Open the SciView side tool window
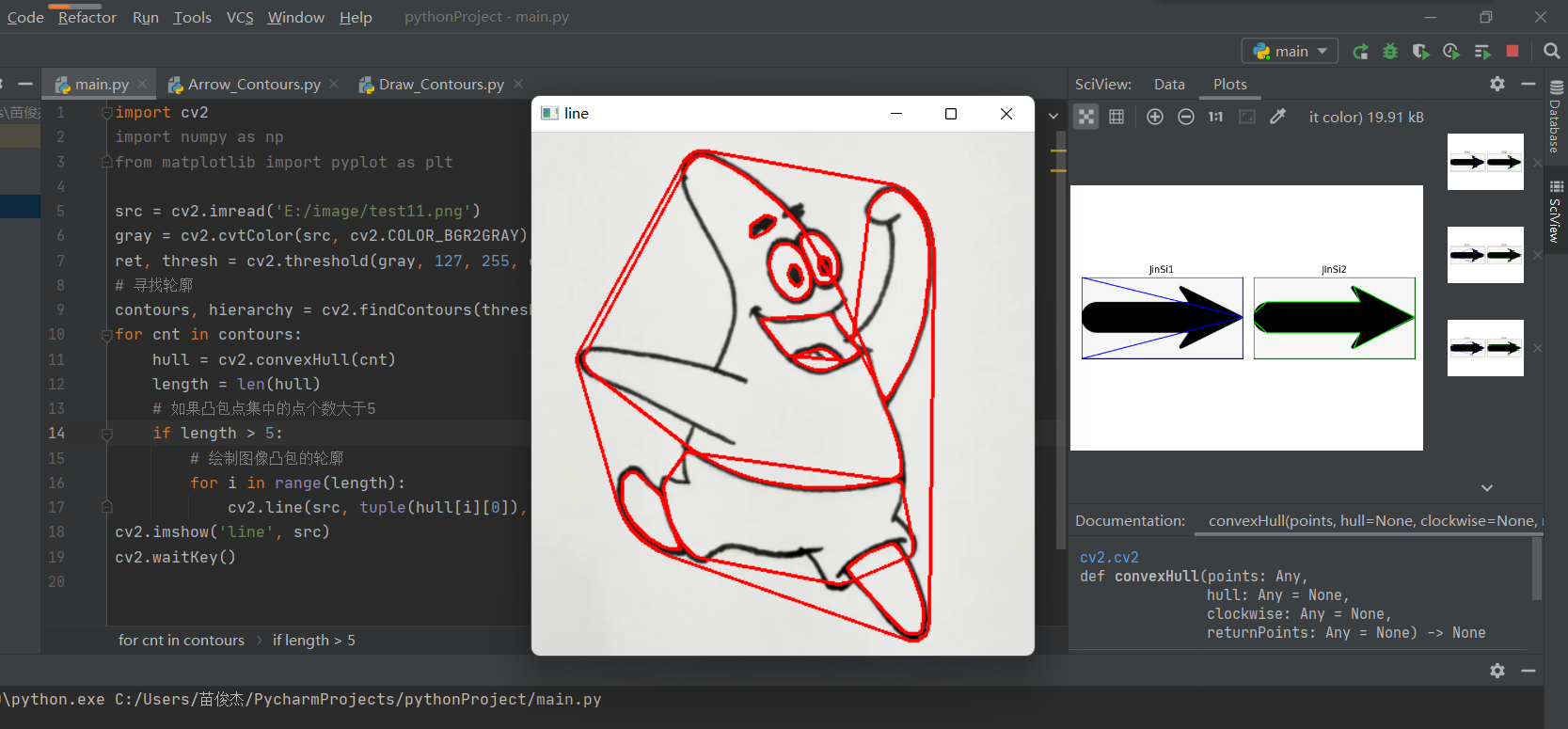The width and height of the screenshot is (1568, 729). click(1556, 212)
